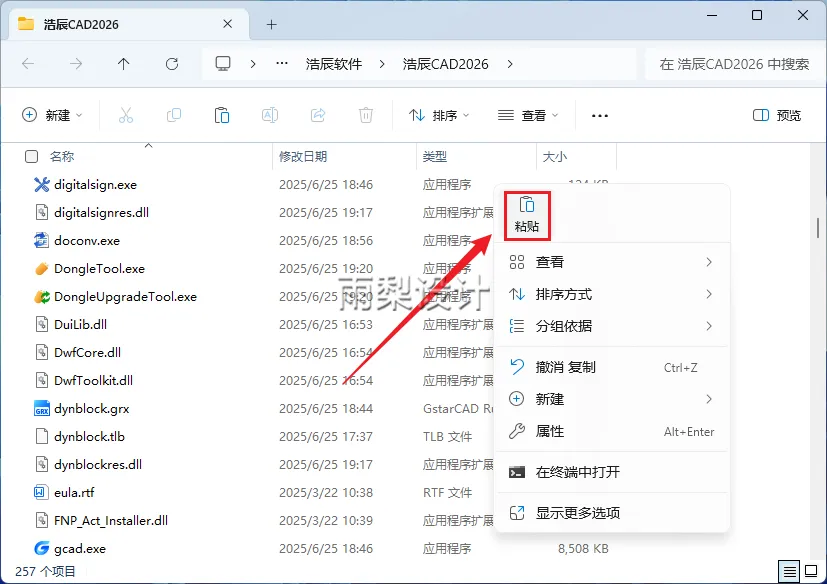
Task: Click the 2025/3/22 10:38 date of eula.rtf
Action: (326, 493)
